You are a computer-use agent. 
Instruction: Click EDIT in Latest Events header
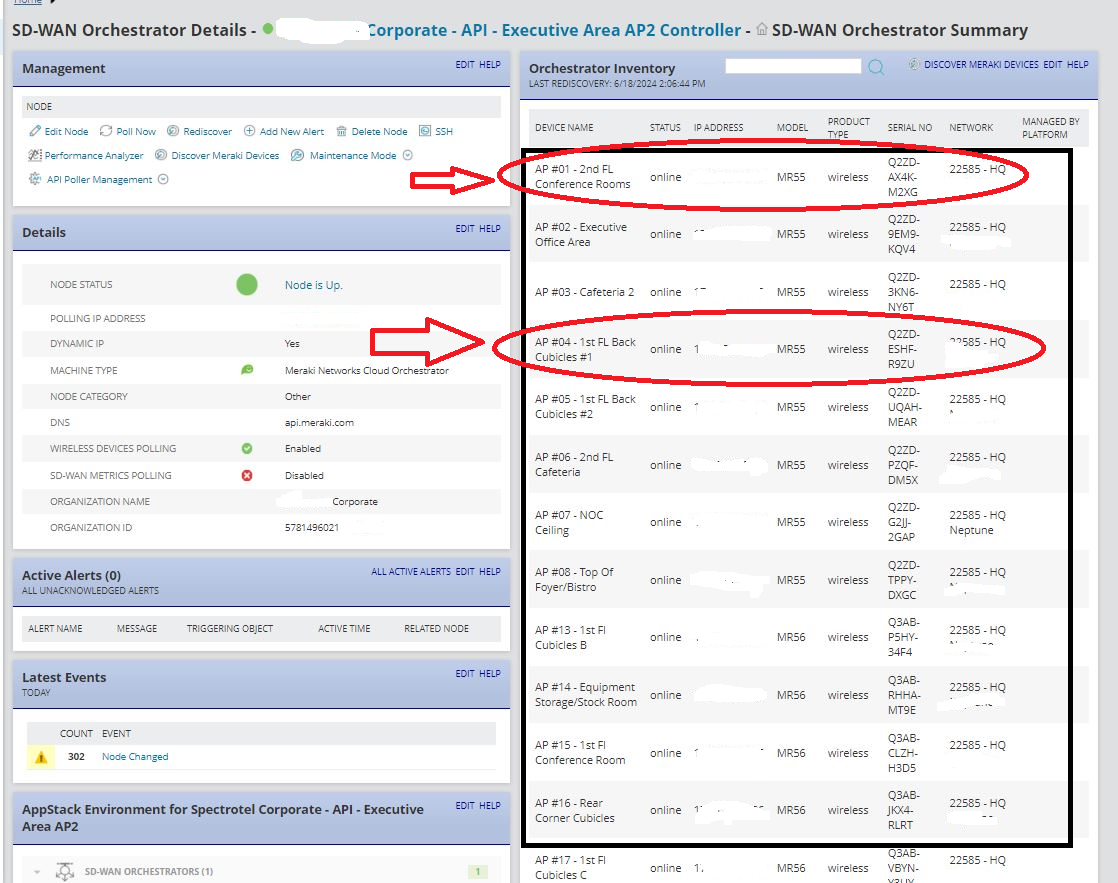coord(465,674)
